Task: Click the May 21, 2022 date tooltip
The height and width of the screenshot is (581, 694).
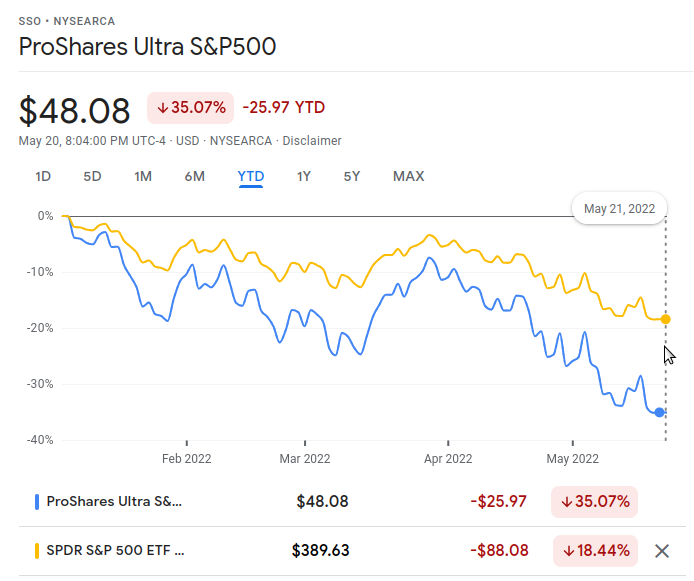Action: coord(619,208)
